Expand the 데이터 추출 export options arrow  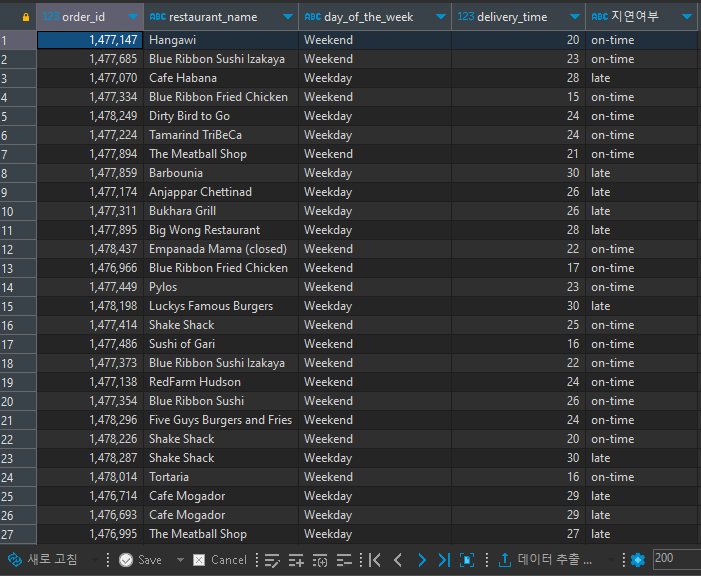(611, 560)
